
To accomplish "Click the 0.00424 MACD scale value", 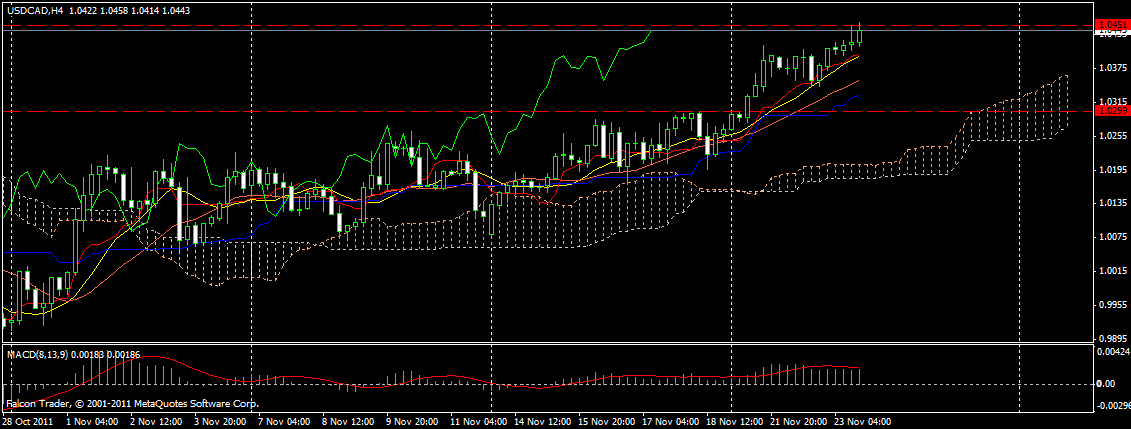I will tap(1113, 352).
